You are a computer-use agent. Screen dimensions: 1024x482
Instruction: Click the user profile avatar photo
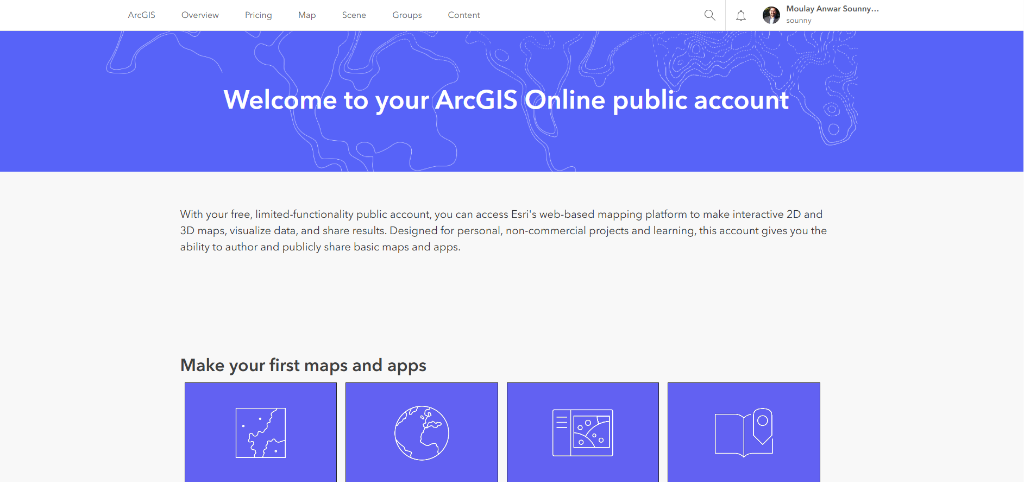coord(771,15)
